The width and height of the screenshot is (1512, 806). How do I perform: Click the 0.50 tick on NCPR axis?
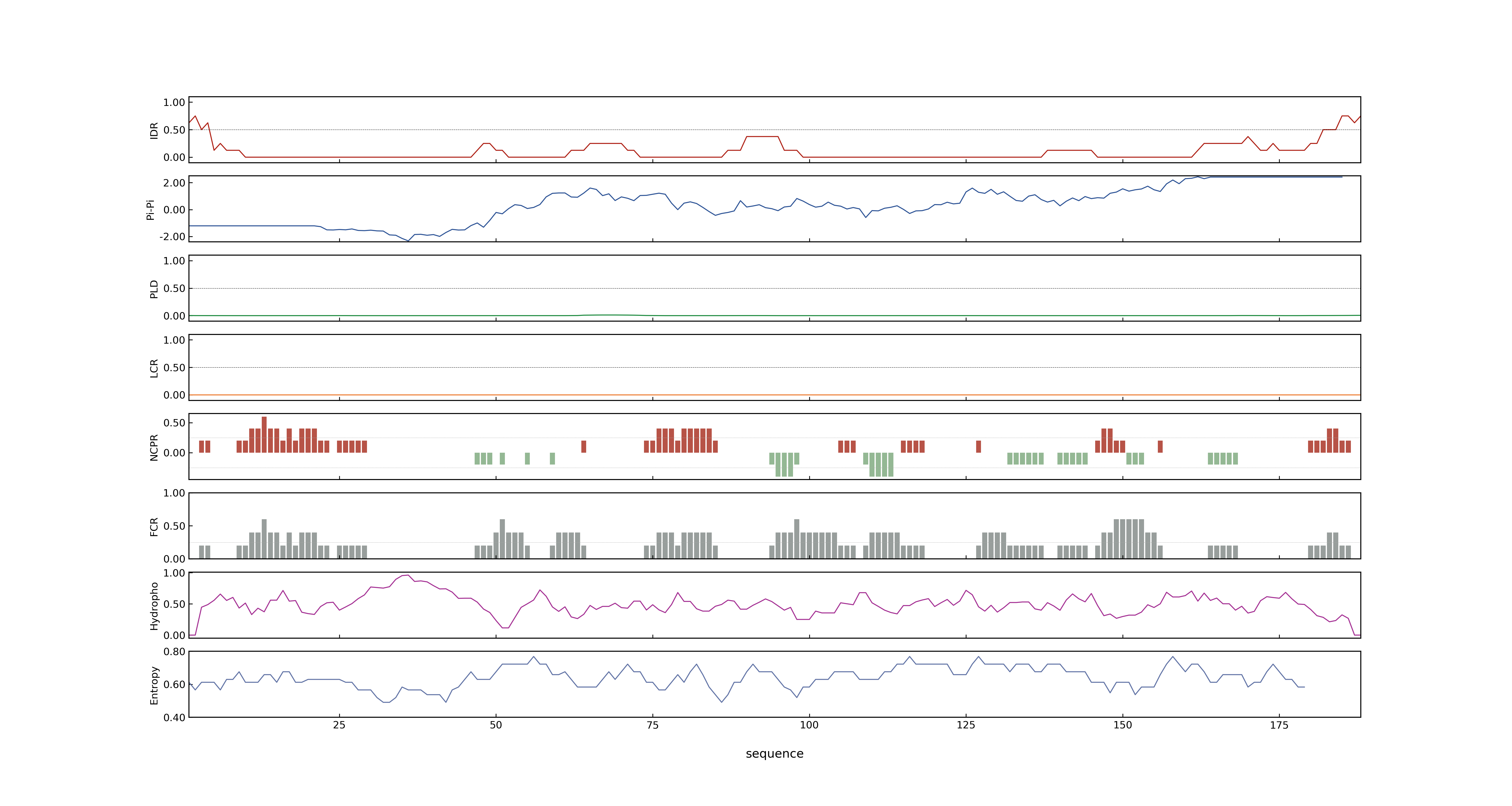coord(174,423)
